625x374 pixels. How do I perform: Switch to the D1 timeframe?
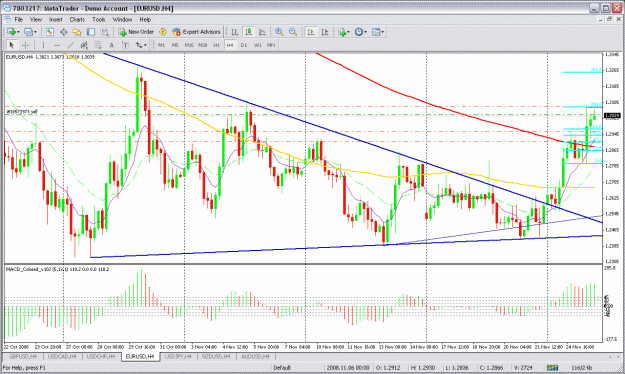(x=244, y=45)
